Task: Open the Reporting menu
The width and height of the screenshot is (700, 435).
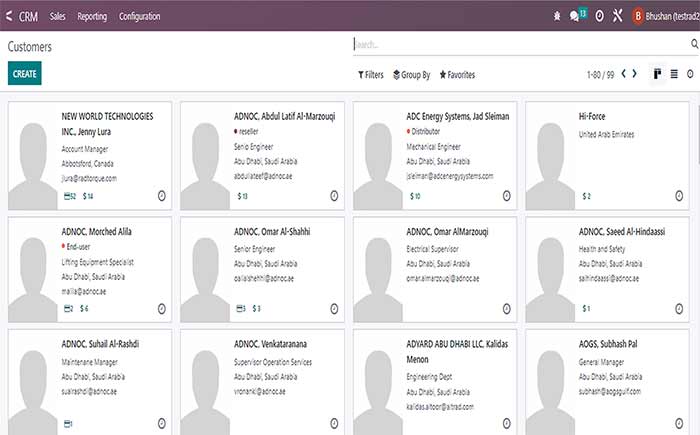Action: point(92,17)
